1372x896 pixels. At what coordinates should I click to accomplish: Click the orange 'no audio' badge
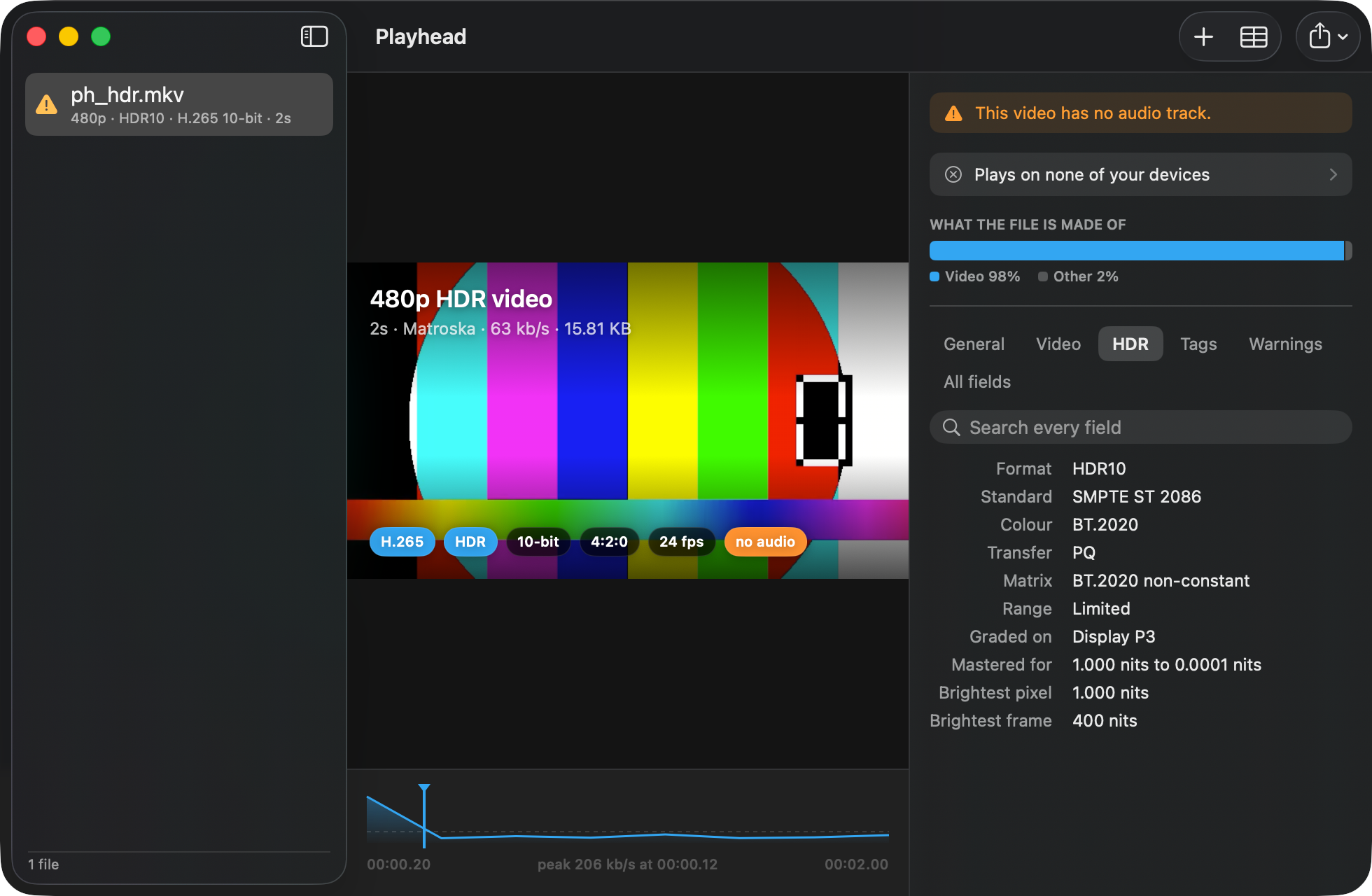click(765, 542)
